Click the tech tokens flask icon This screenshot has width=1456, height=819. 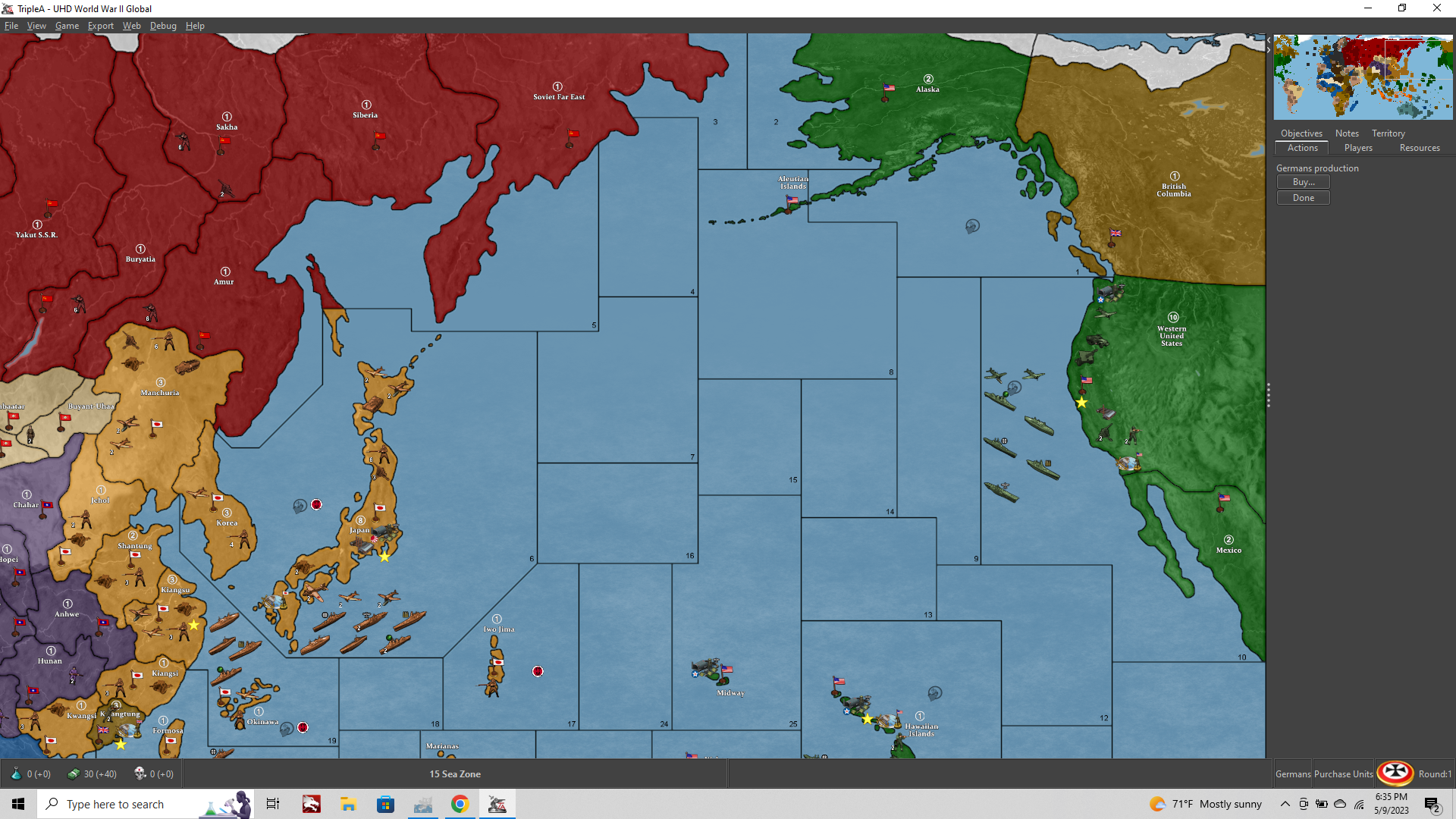coord(16,773)
